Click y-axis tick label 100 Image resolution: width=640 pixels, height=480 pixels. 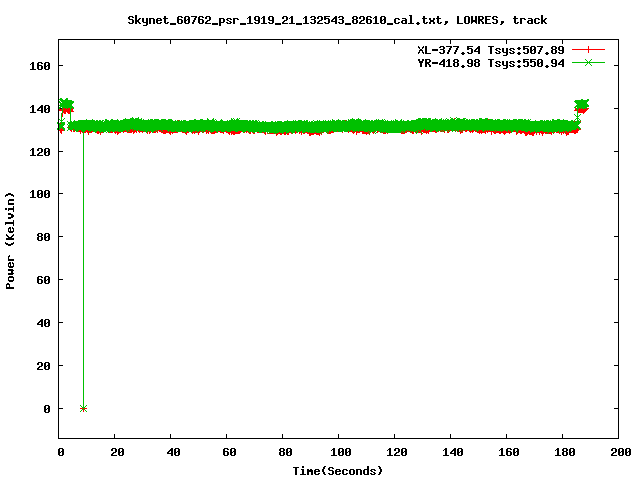(40, 194)
